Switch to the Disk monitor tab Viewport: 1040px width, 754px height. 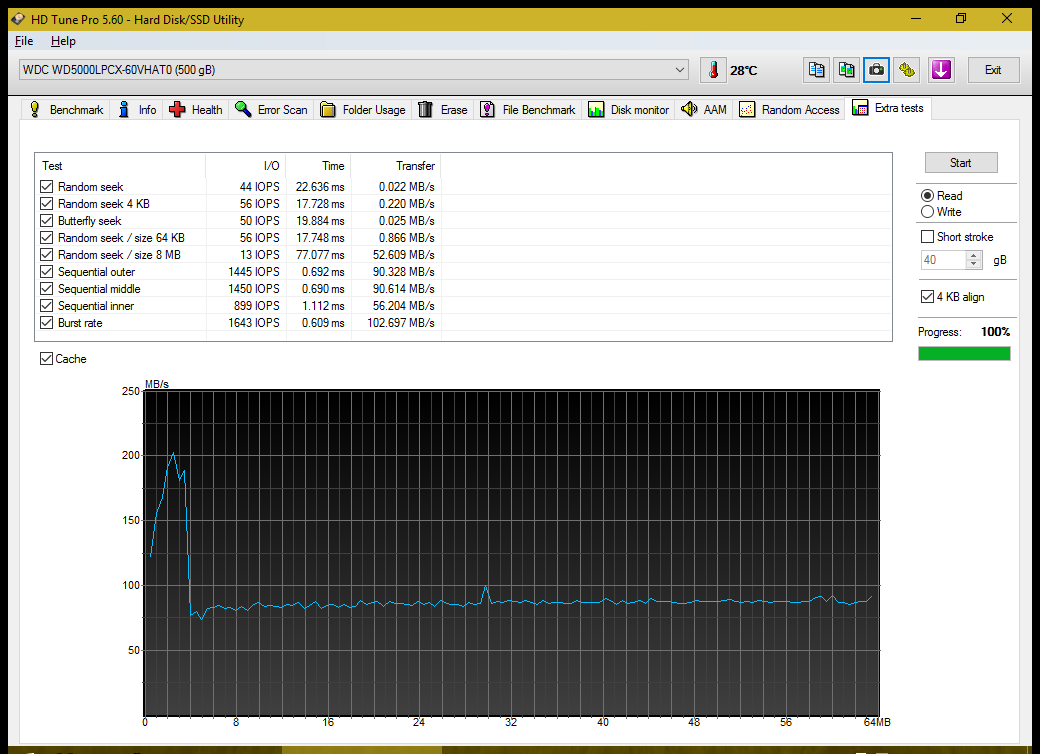tap(629, 109)
